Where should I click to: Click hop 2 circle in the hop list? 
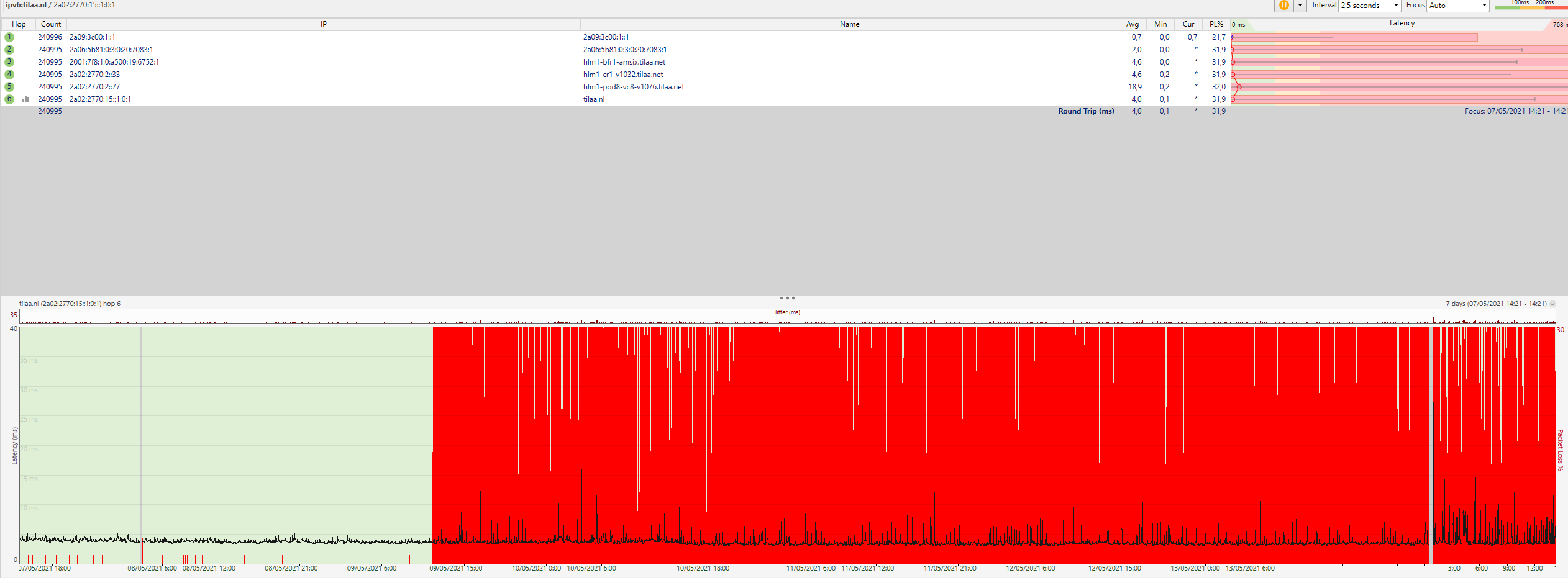(x=9, y=49)
